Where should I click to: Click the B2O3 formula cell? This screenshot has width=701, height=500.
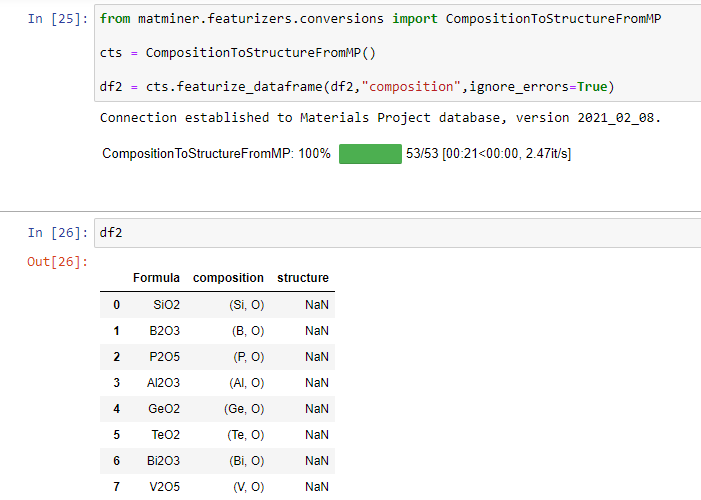tap(163, 330)
